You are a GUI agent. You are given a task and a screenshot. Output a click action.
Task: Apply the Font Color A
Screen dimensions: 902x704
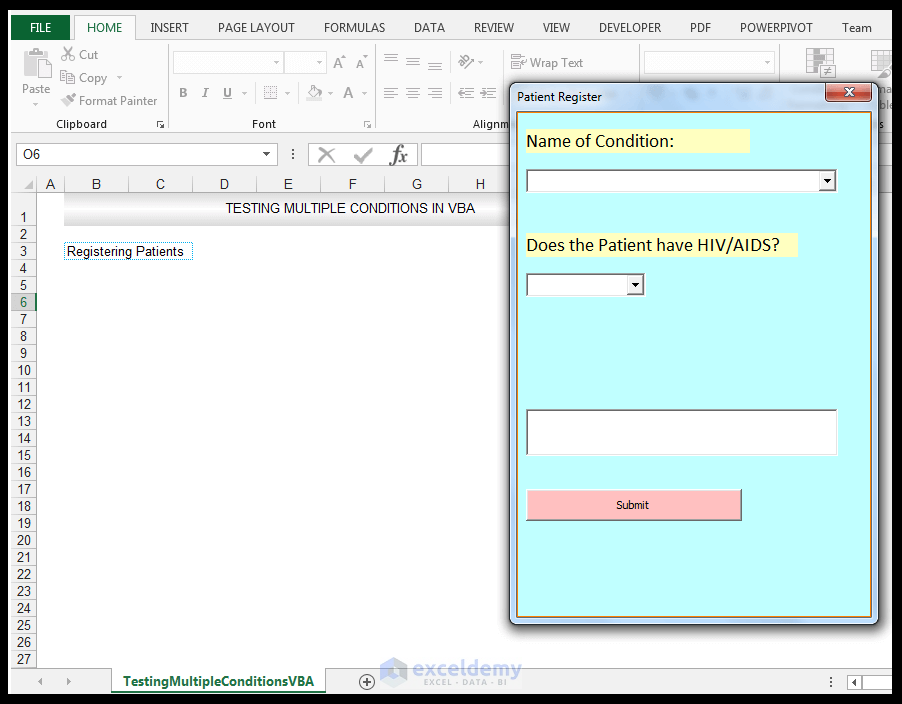point(348,93)
